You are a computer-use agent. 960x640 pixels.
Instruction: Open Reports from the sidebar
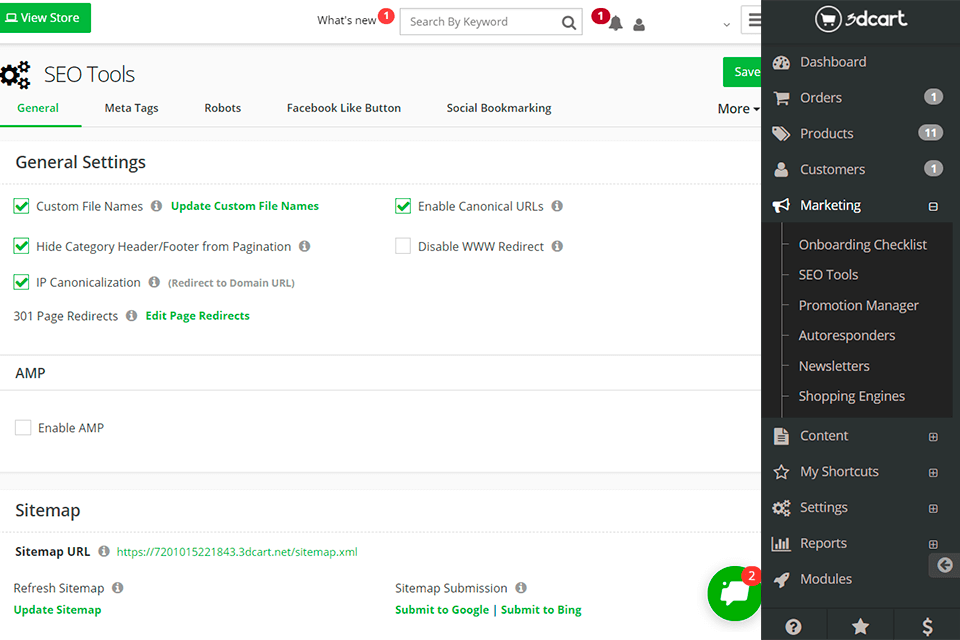[824, 543]
